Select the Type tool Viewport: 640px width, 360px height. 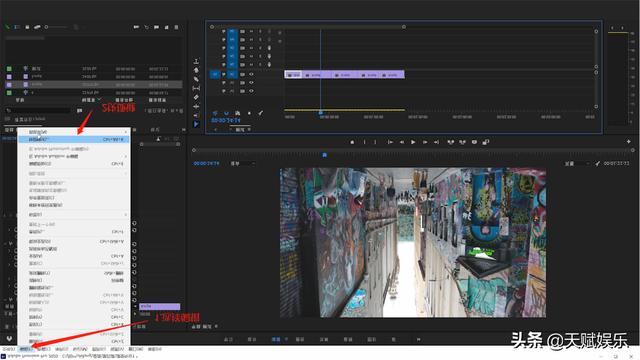tap(196, 61)
